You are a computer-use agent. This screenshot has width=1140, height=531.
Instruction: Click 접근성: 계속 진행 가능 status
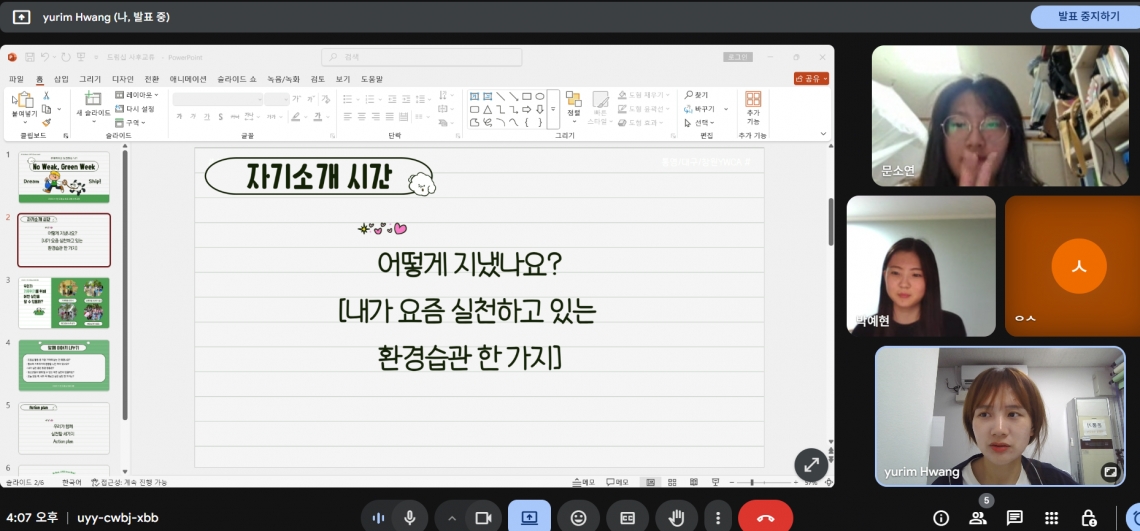coord(129,482)
